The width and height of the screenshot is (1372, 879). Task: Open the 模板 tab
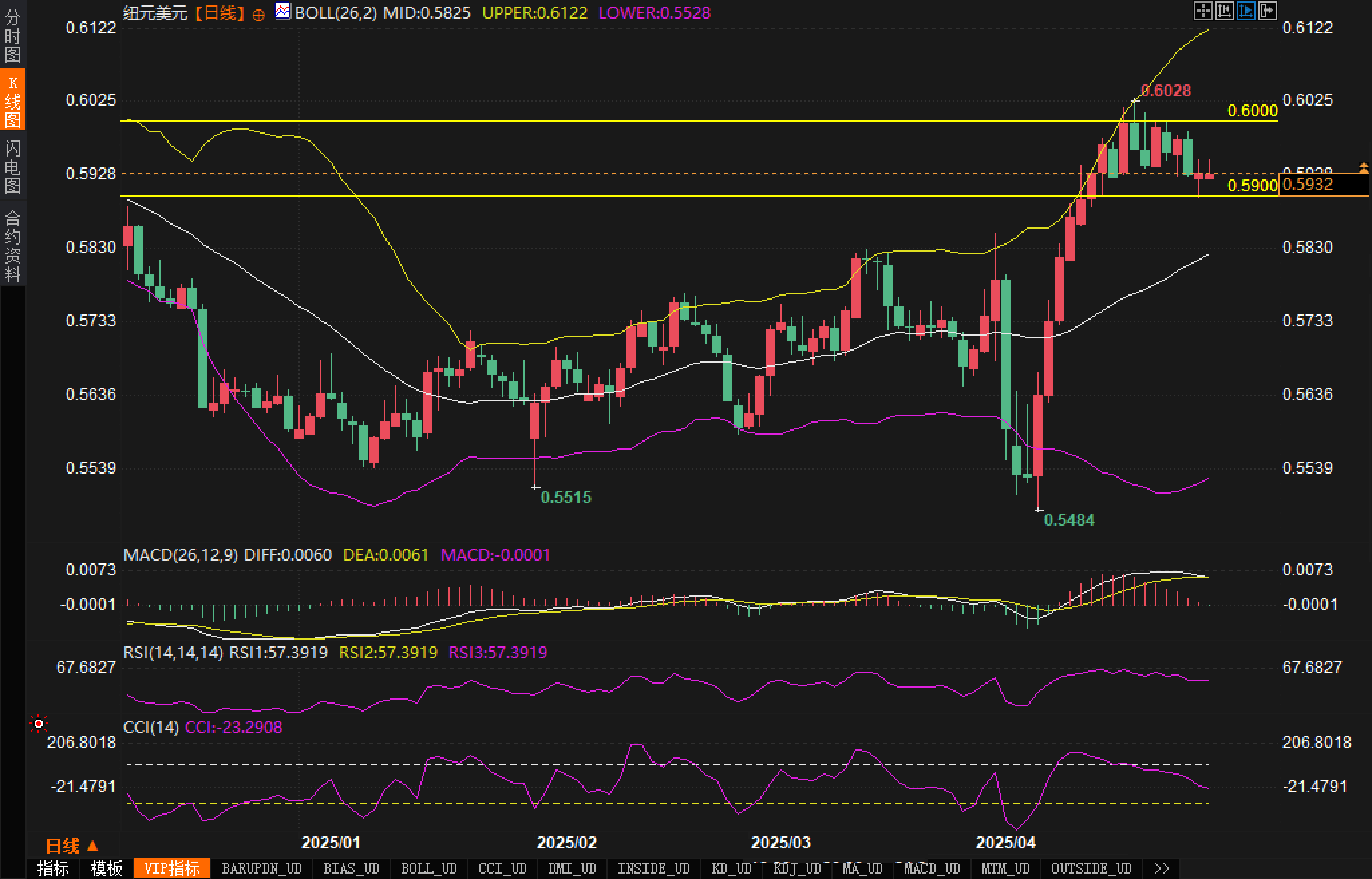106,868
